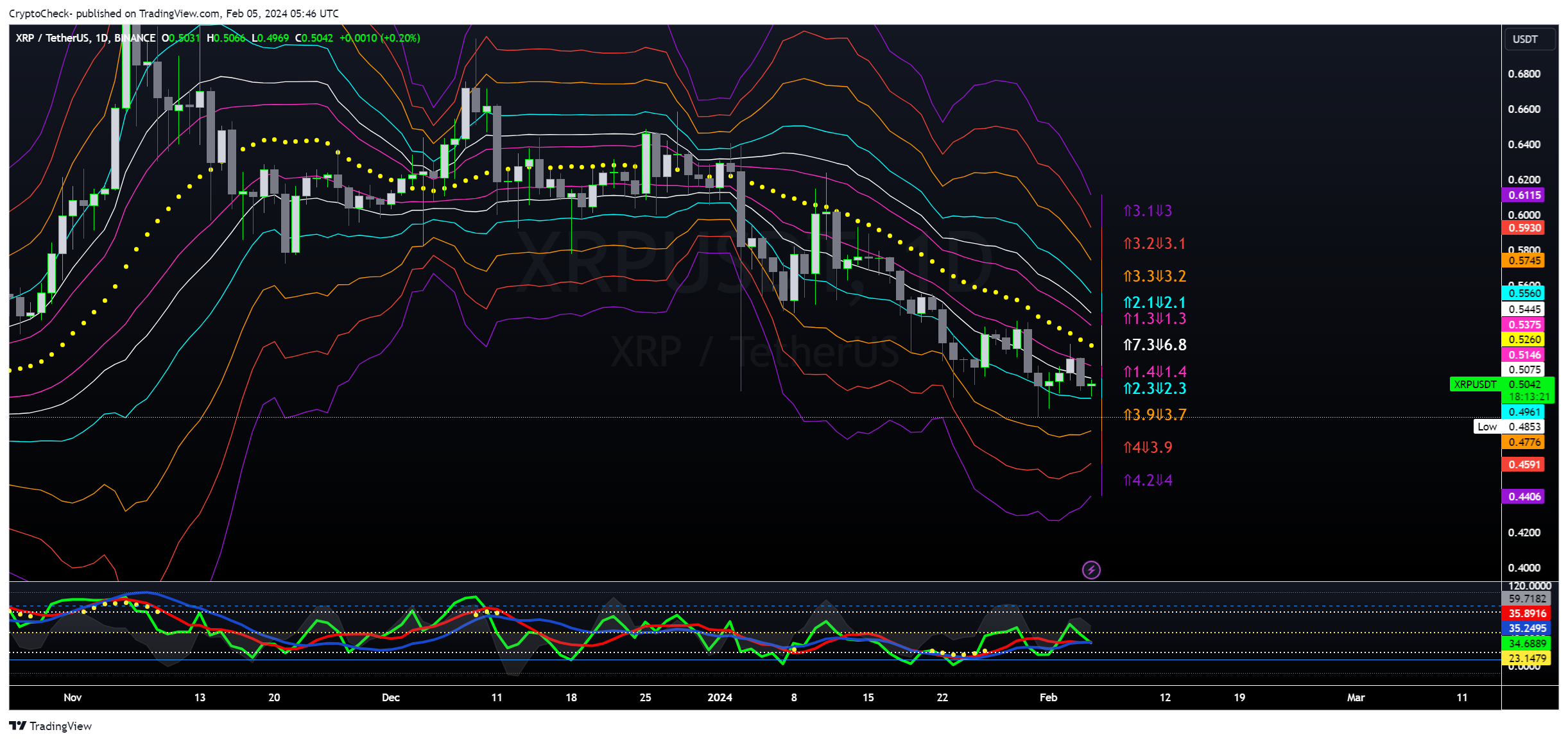Click the green 34.6889 indicator value
Image resolution: width=1568 pixels, height=741 pixels.
[x=1527, y=643]
